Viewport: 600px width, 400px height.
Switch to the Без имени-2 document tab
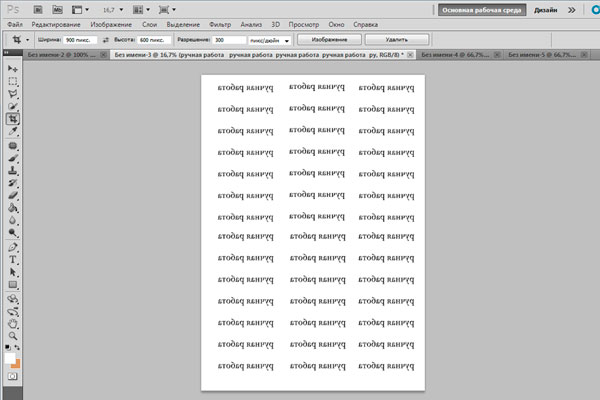(x=61, y=55)
